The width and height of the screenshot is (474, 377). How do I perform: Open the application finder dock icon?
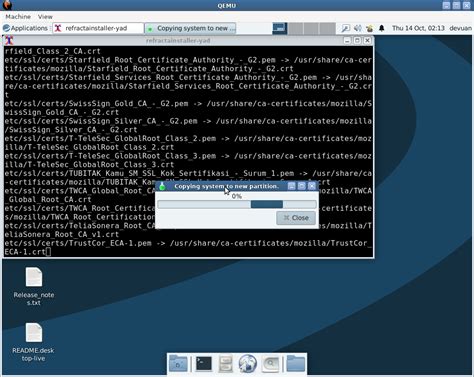pyautogui.click(x=270, y=363)
